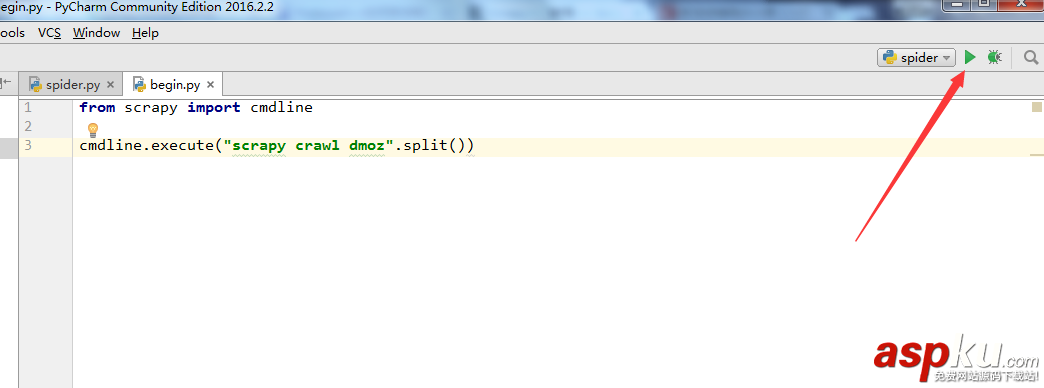The width and height of the screenshot is (1044, 388).
Task: Click the inspection status indicator in editor corner
Action: pos(1037,106)
